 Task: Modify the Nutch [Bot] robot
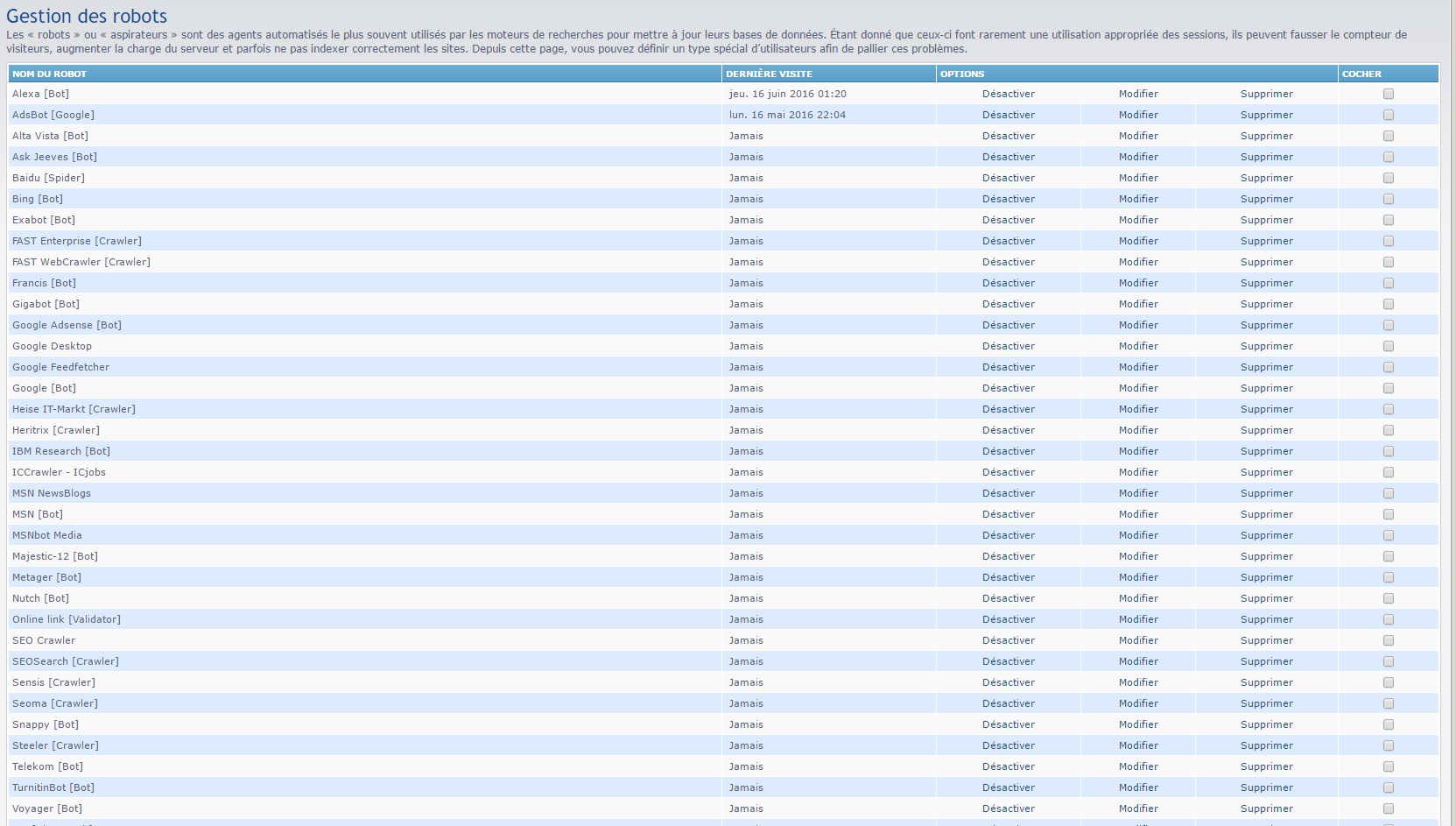pos(1138,598)
